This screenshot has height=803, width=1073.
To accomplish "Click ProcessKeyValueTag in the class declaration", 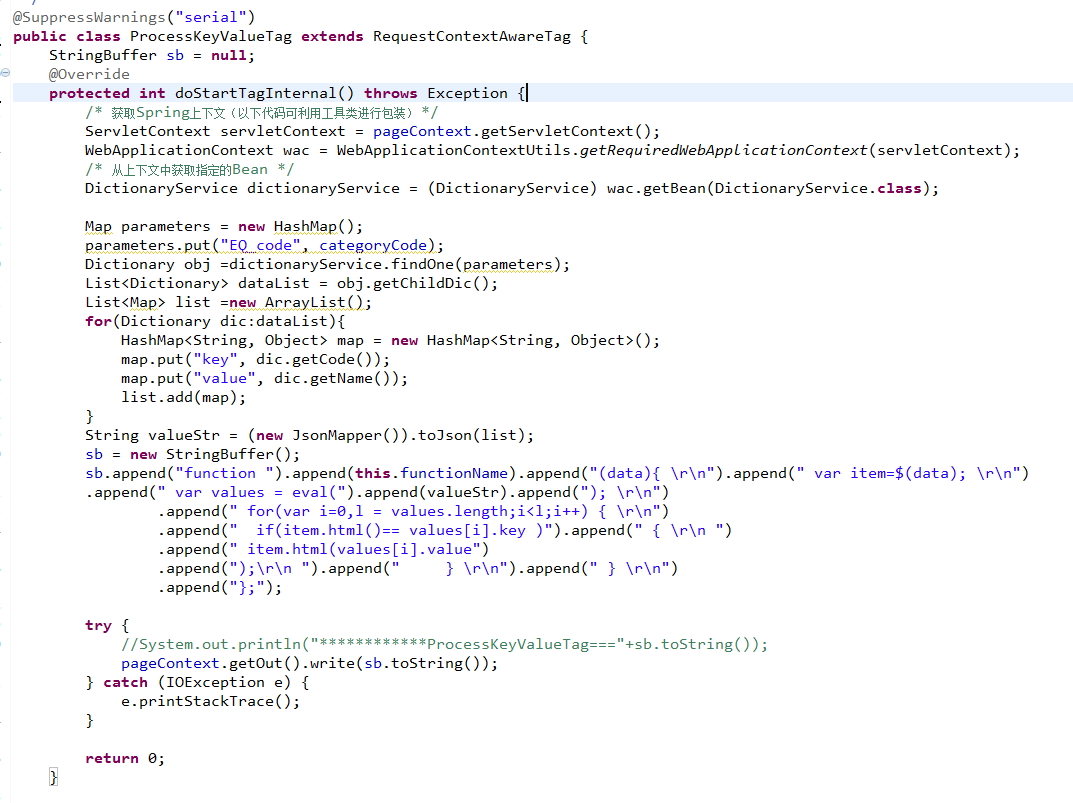I will click(x=211, y=36).
